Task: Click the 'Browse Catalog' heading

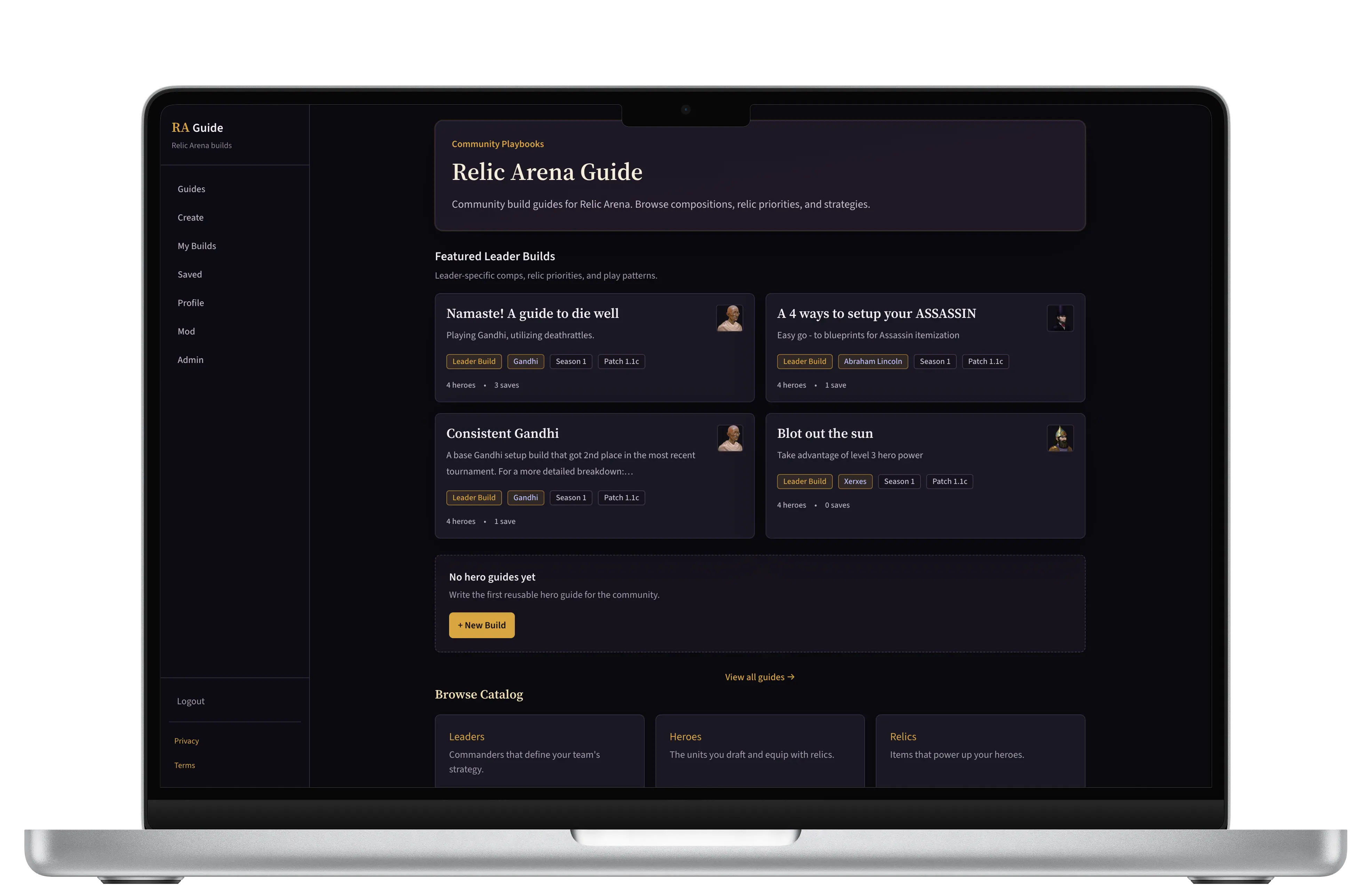Action: (x=479, y=694)
